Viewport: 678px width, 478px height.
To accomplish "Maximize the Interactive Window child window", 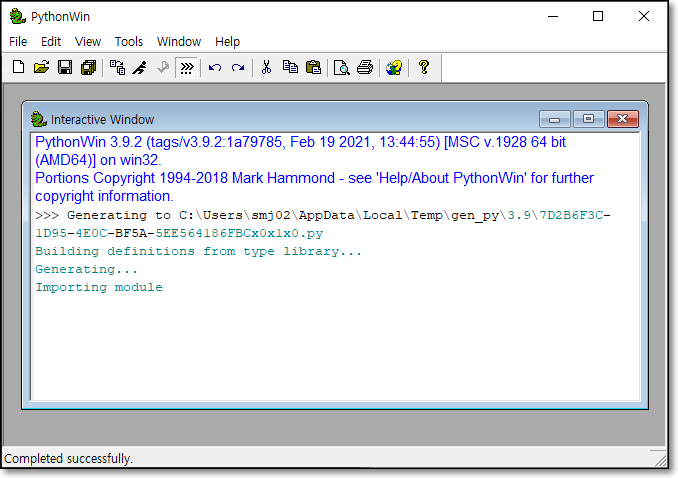I will click(x=588, y=119).
